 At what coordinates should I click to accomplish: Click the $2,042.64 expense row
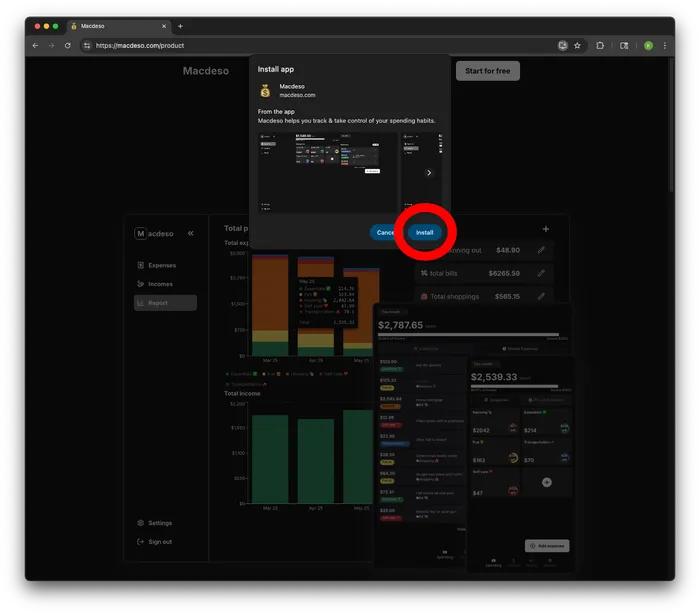421,402
